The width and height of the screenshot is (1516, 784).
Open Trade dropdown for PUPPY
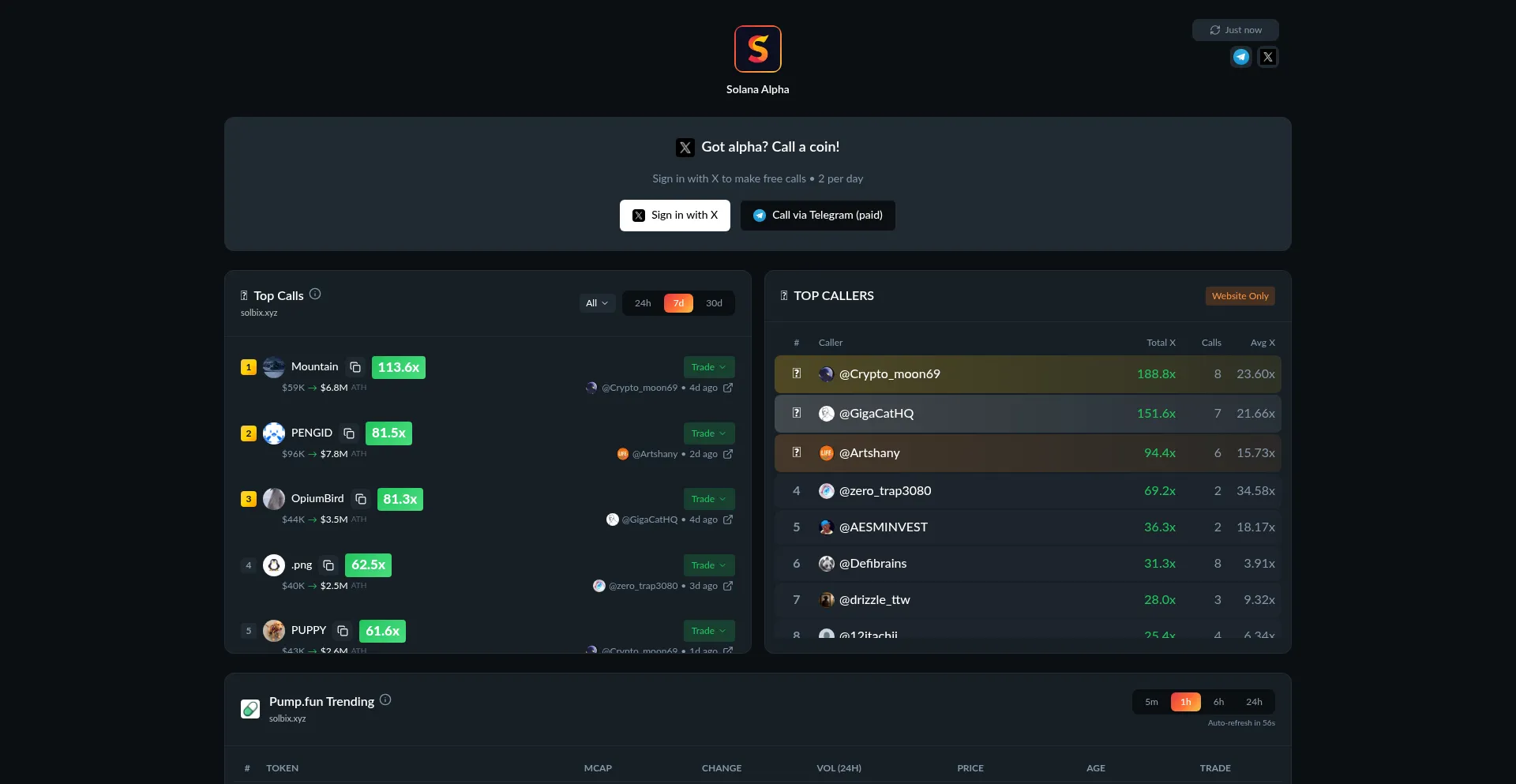pyautogui.click(x=709, y=631)
